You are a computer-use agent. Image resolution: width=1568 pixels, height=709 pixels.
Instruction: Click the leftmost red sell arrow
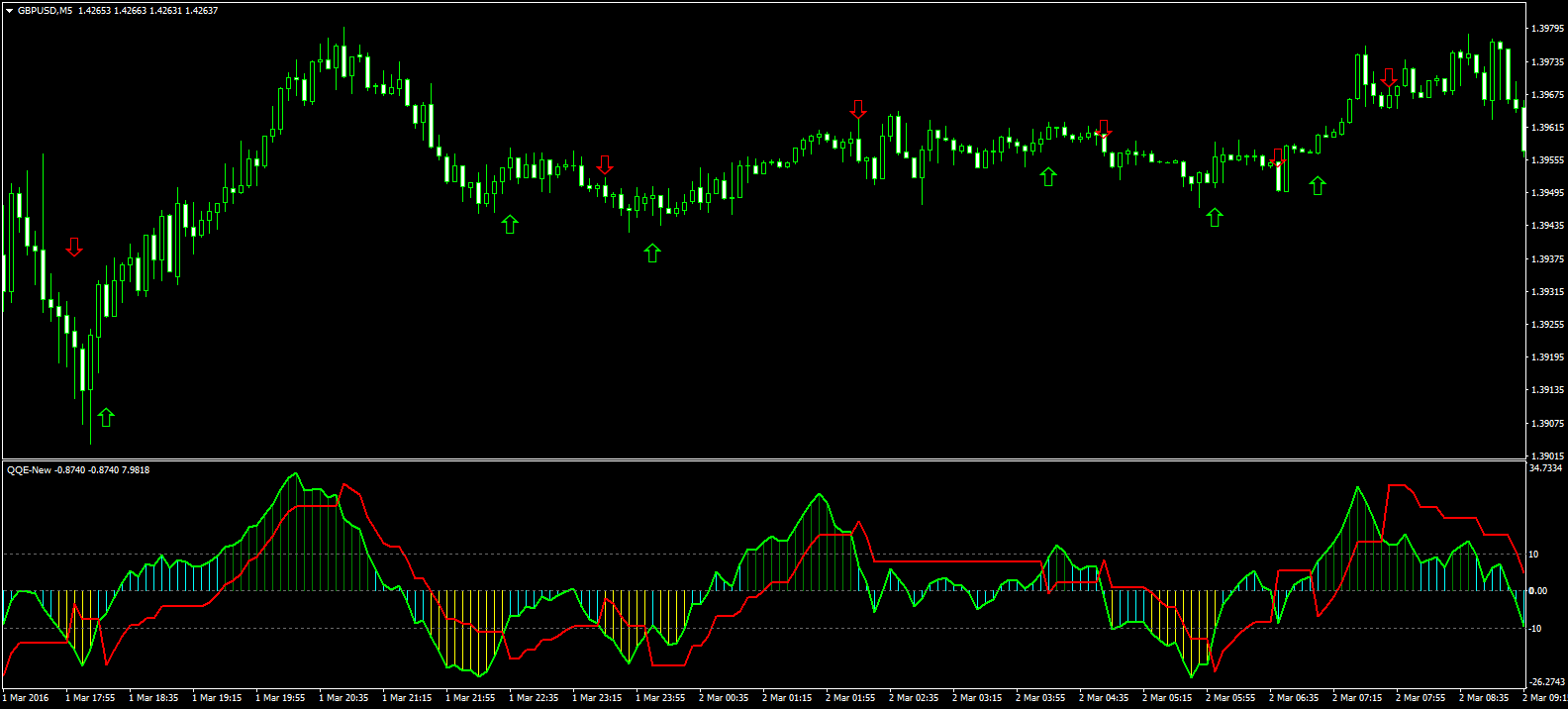click(x=74, y=247)
